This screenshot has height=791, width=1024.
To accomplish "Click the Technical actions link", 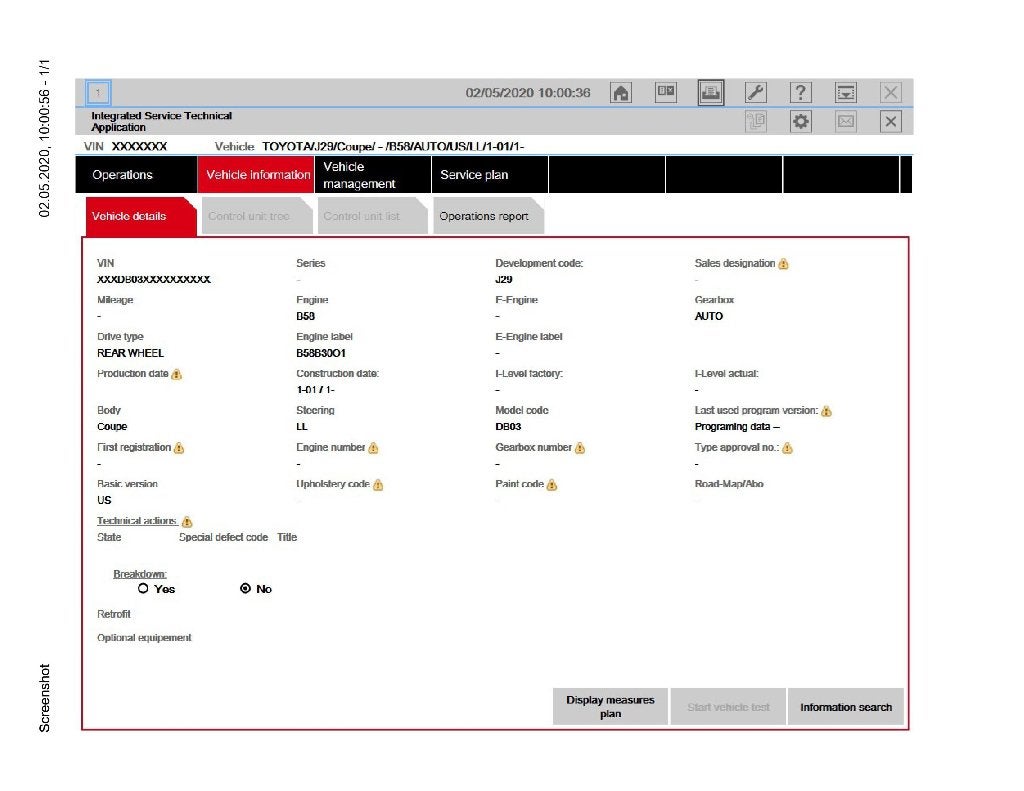I will pos(137,521).
